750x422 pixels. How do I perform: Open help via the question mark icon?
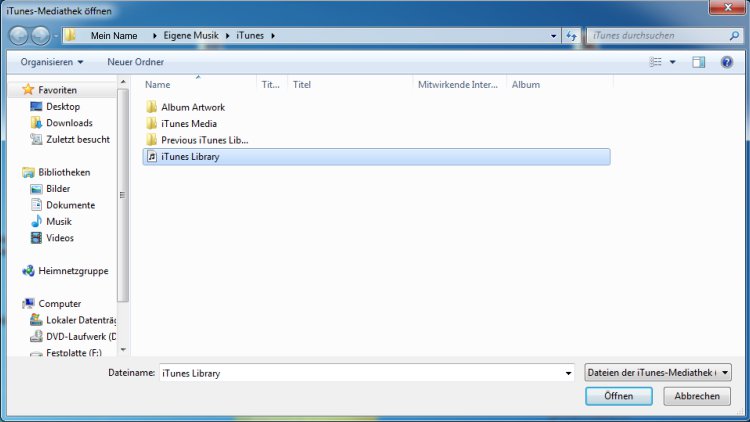coord(727,62)
